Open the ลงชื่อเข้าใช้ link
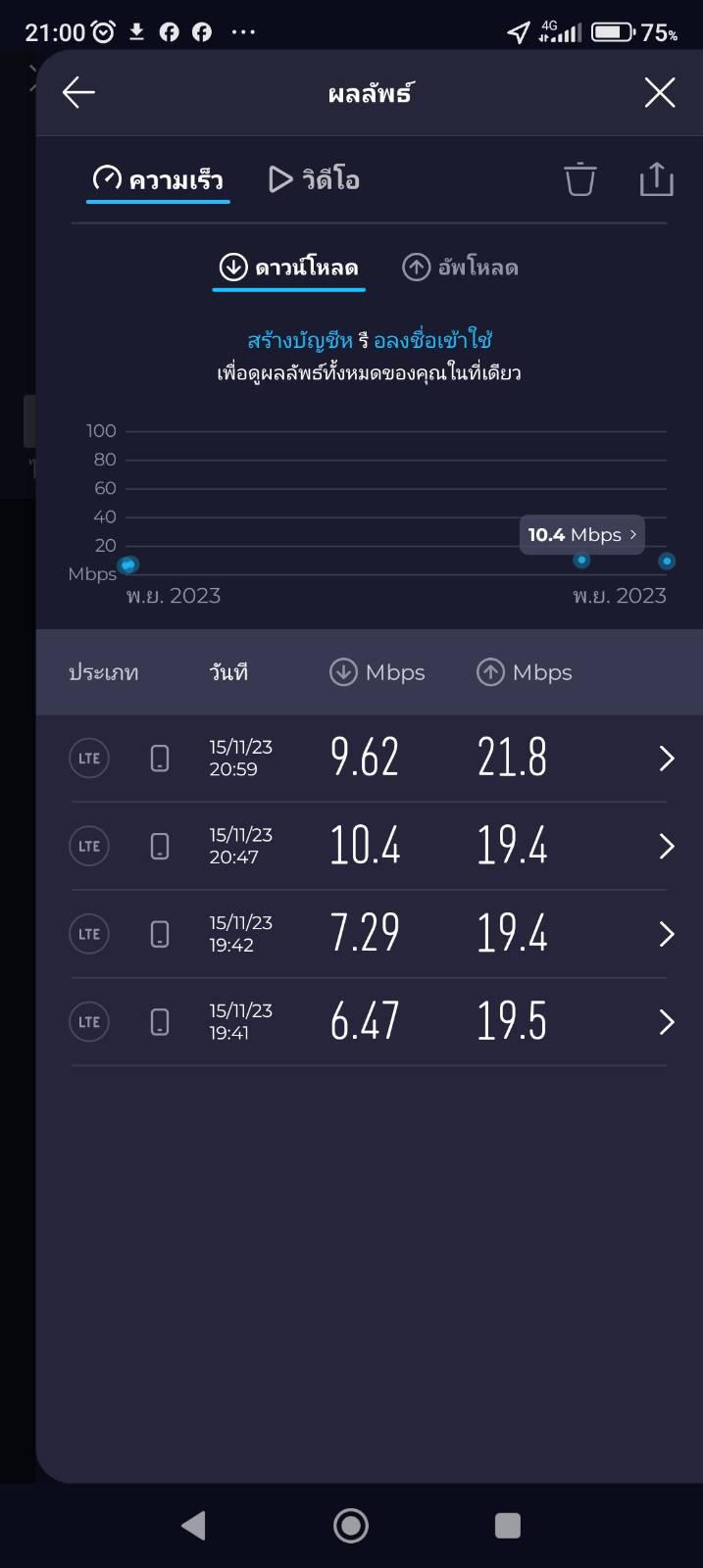 (x=432, y=341)
